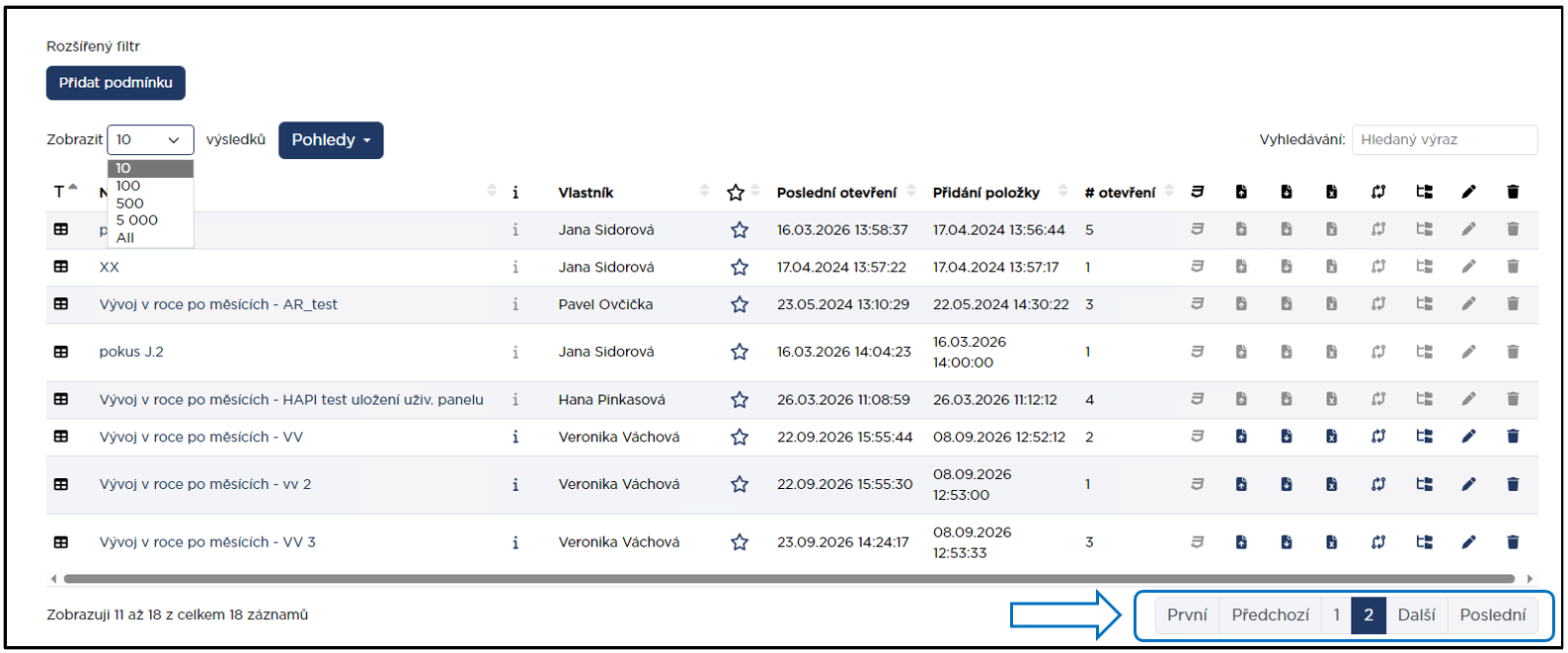
Task: Focus the Hledaný výraz search field
Action: 1445,140
